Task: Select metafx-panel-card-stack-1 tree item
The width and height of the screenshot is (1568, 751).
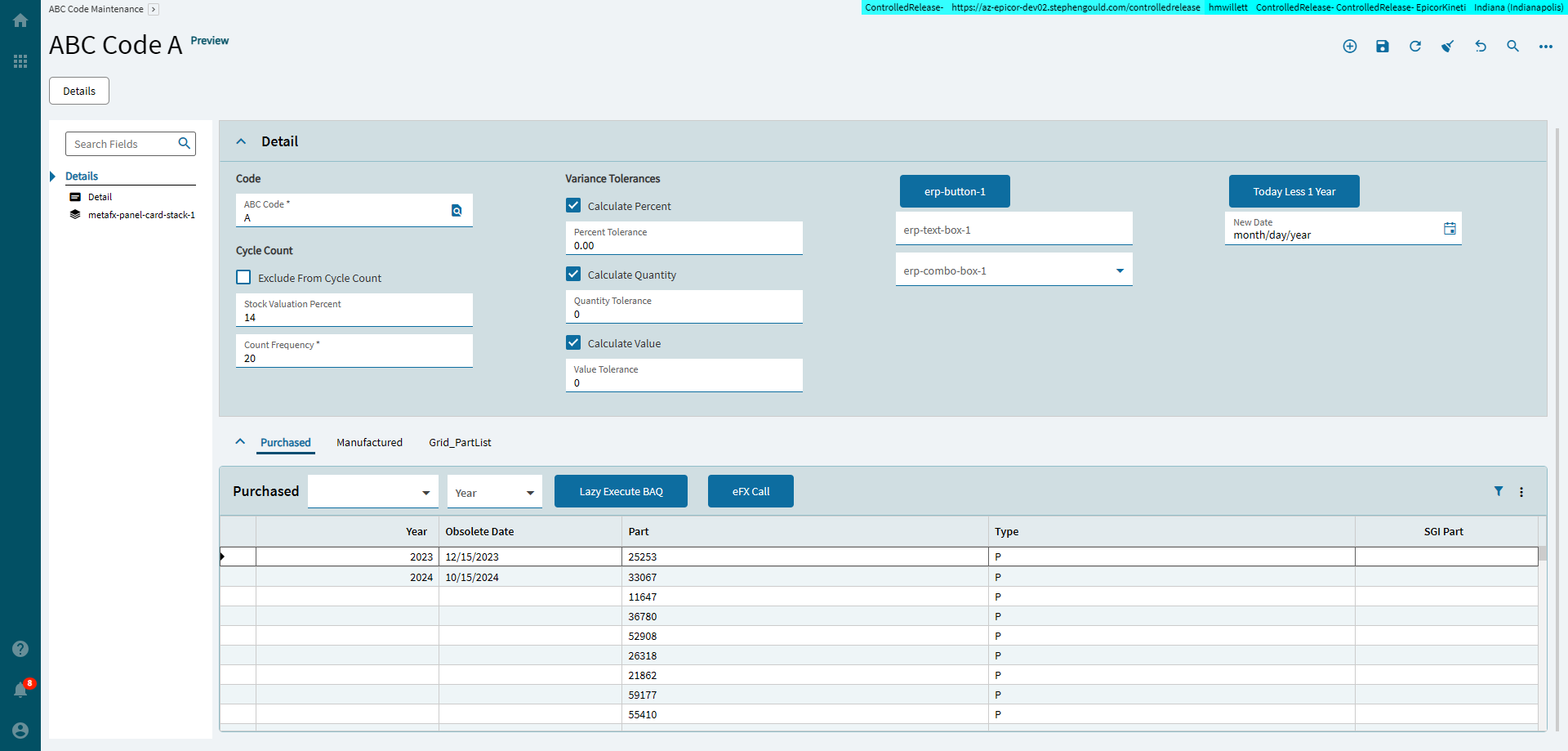Action: click(141, 215)
